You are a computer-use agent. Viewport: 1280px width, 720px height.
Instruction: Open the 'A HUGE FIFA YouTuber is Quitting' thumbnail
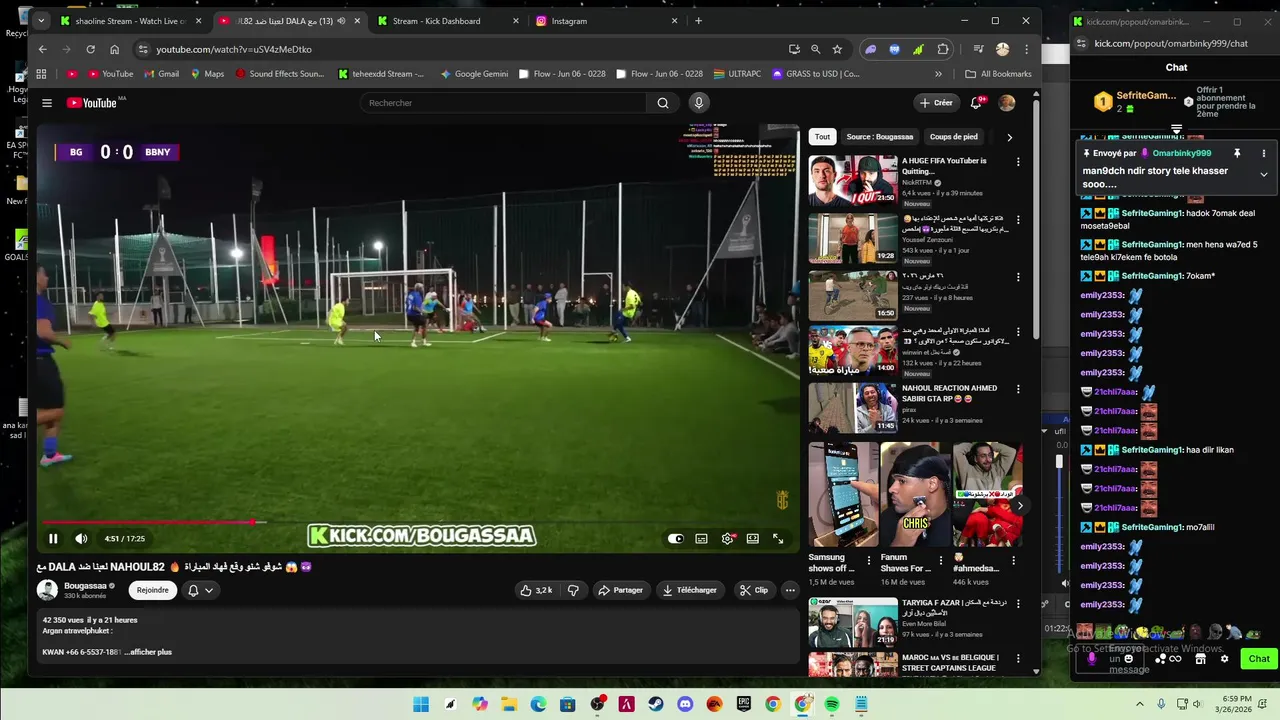click(x=853, y=180)
